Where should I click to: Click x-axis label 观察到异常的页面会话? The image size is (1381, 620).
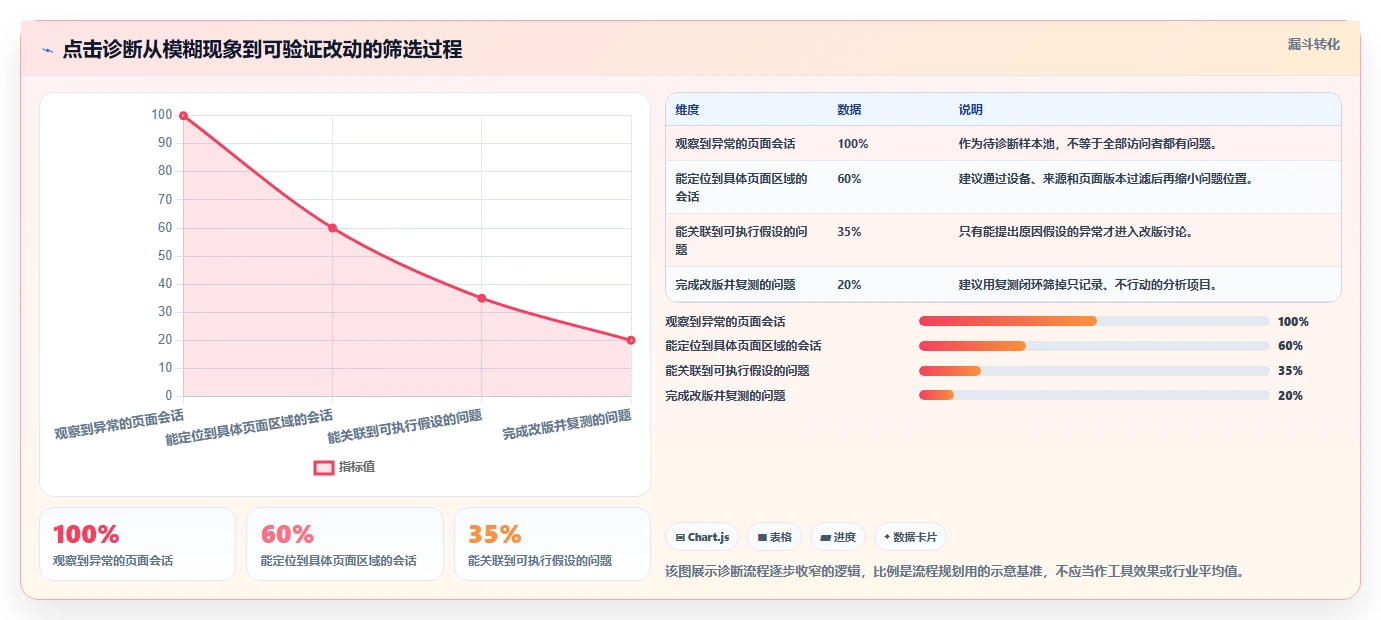point(119,425)
